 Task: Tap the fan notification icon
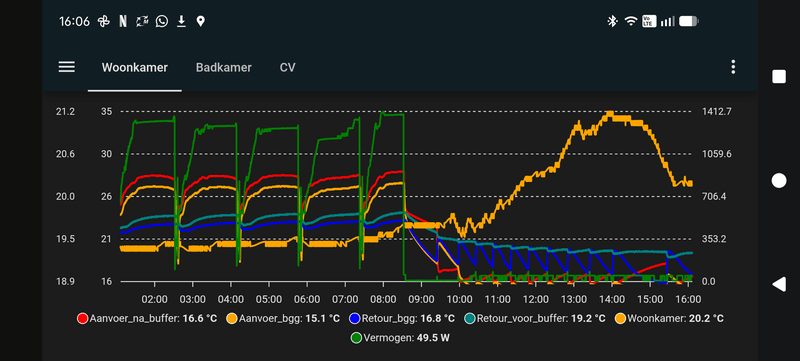click(104, 21)
